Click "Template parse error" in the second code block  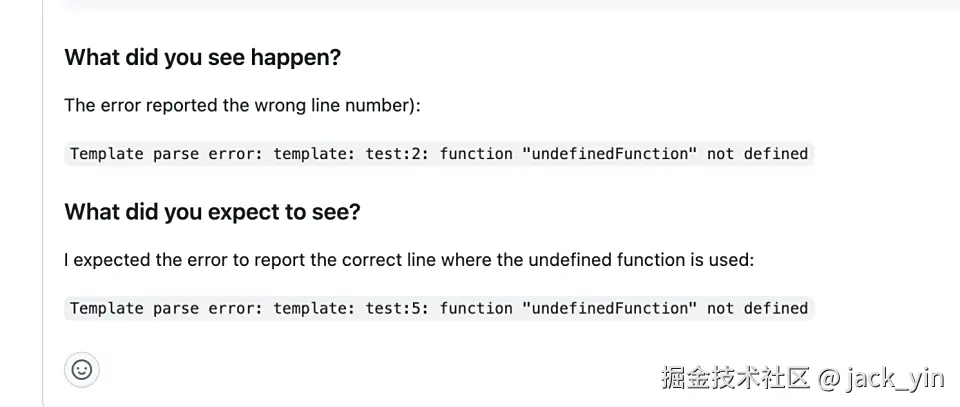166,308
